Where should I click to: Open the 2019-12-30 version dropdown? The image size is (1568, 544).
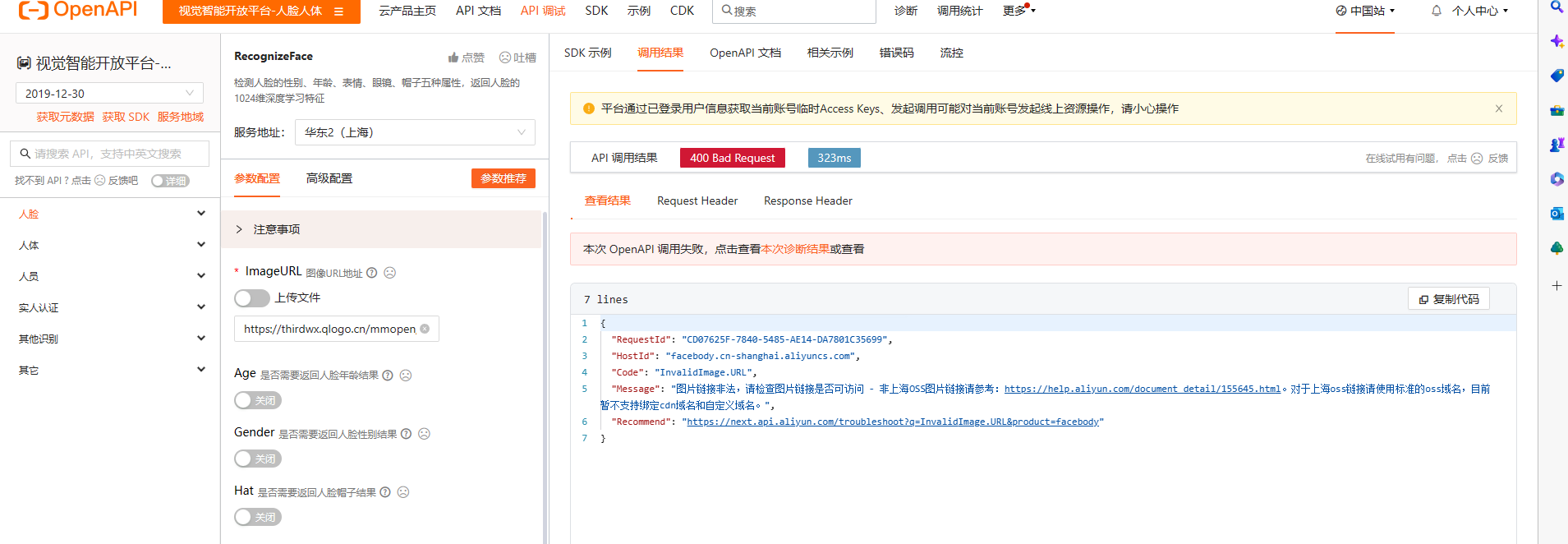109,93
